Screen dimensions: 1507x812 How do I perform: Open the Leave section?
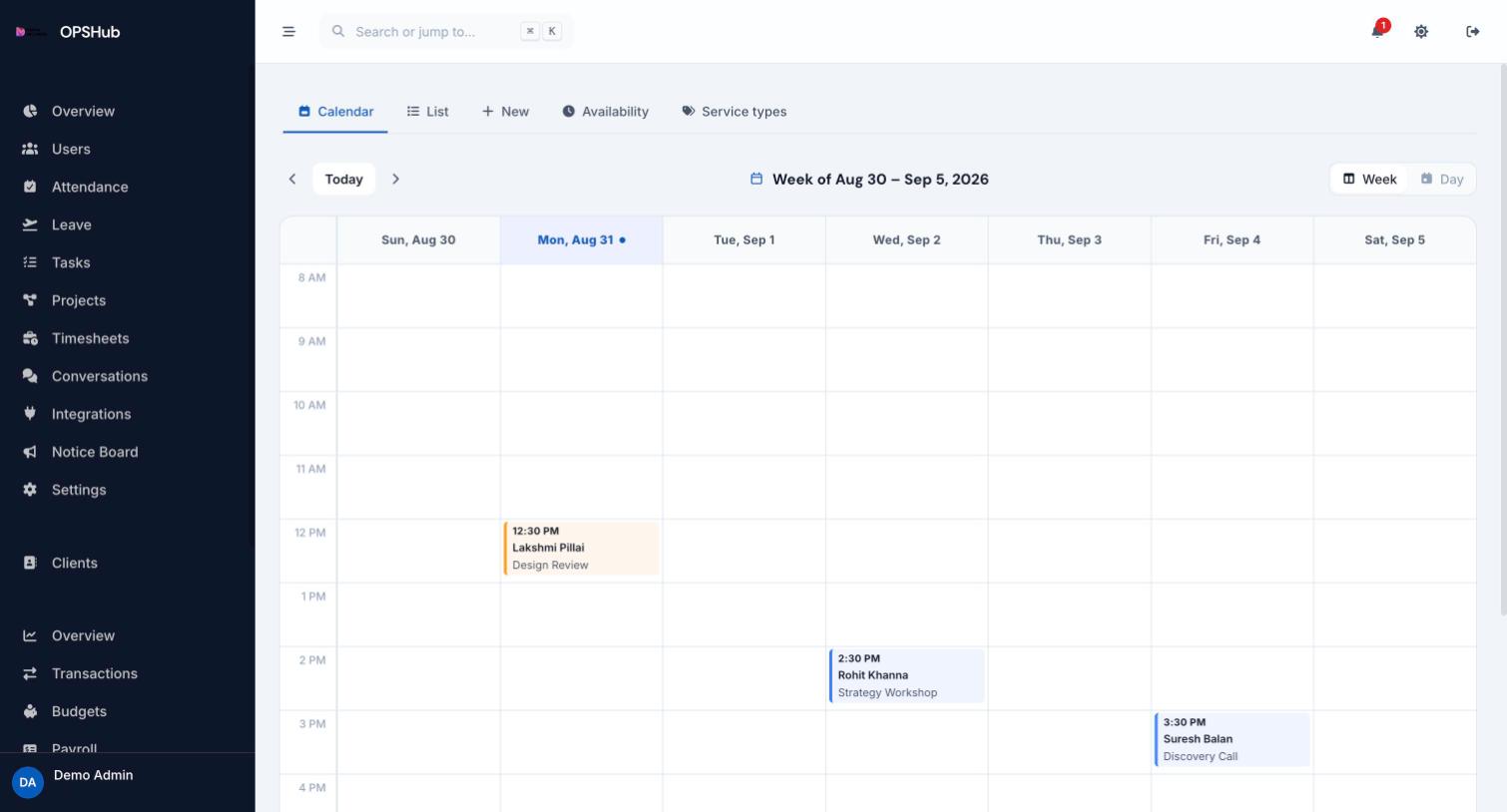click(128, 224)
